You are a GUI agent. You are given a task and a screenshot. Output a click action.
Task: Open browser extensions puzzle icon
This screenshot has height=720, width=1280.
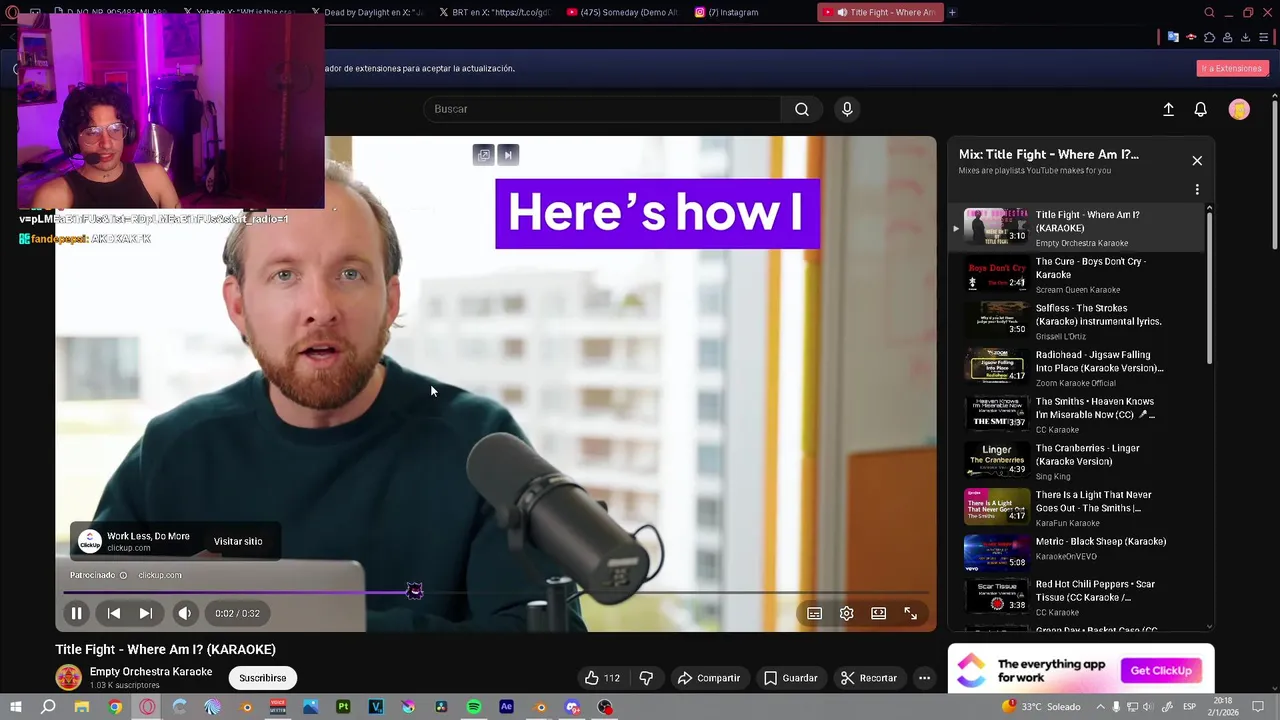coord(1209,37)
